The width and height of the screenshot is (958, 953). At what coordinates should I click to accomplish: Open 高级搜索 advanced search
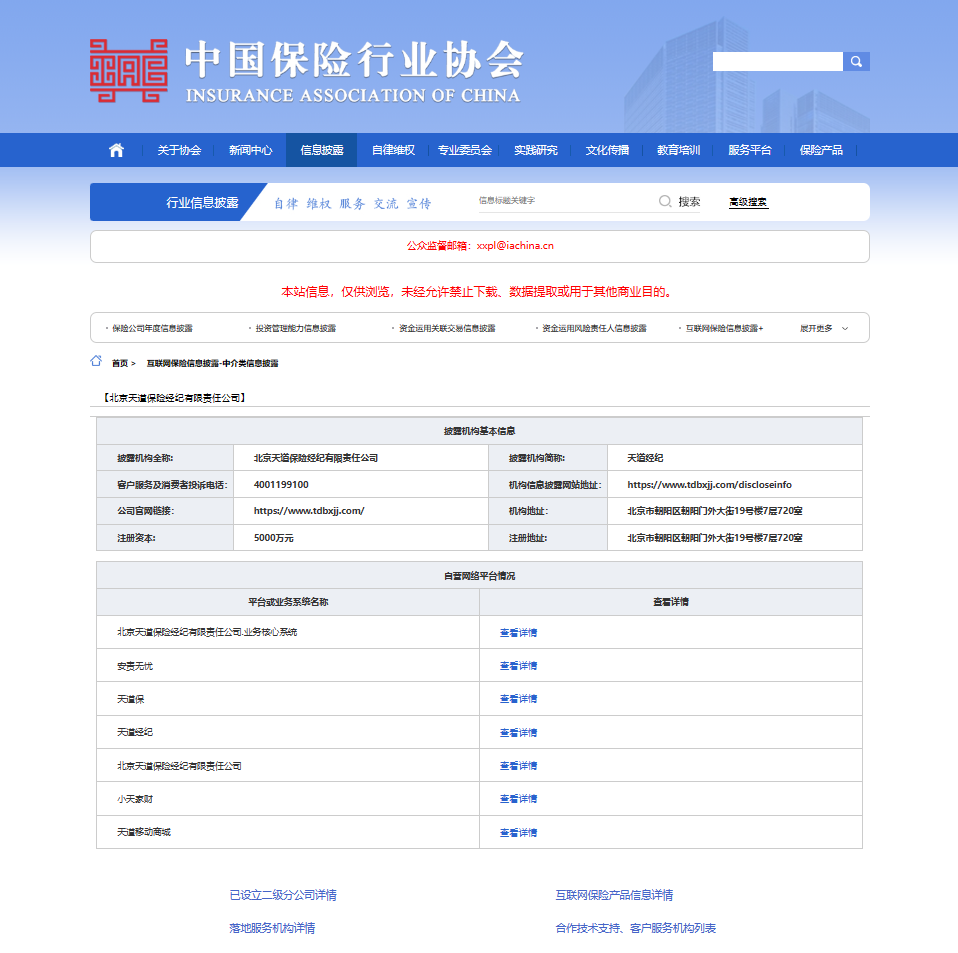click(748, 202)
